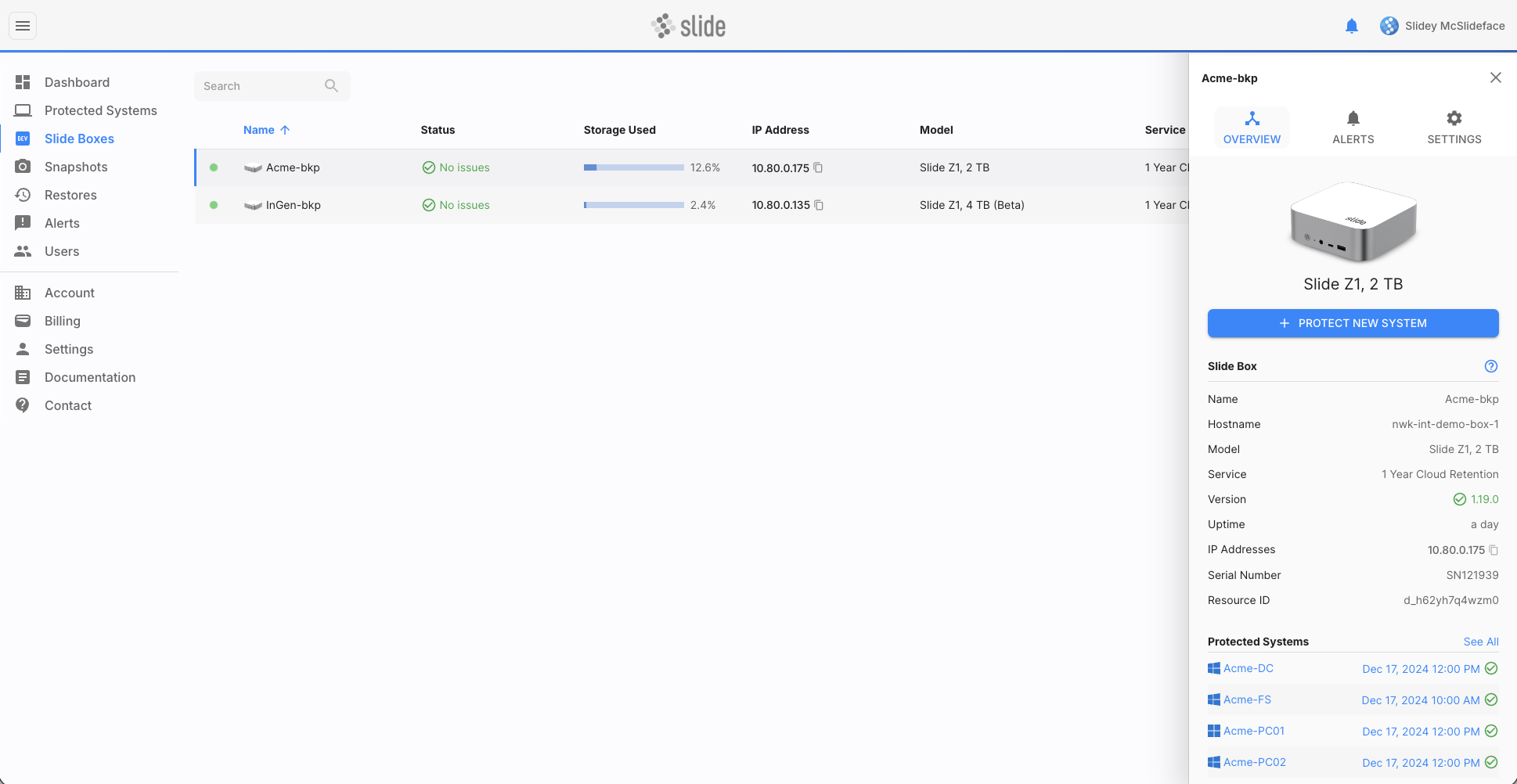Viewport: 1517px width, 784px height.
Task: Click the Protected Systems laptop icon
Action: coord(23,110)
